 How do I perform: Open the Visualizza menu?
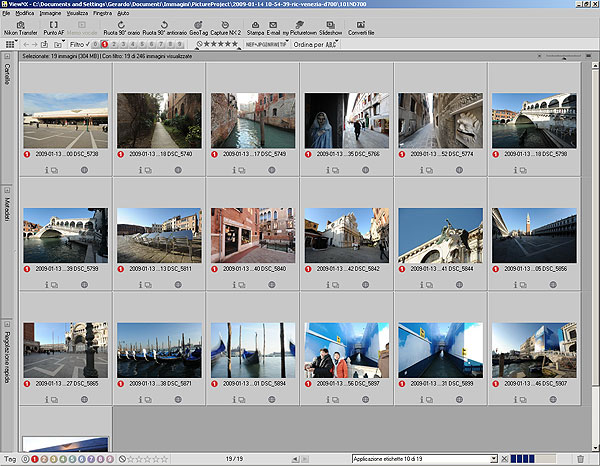pos(77,13)
